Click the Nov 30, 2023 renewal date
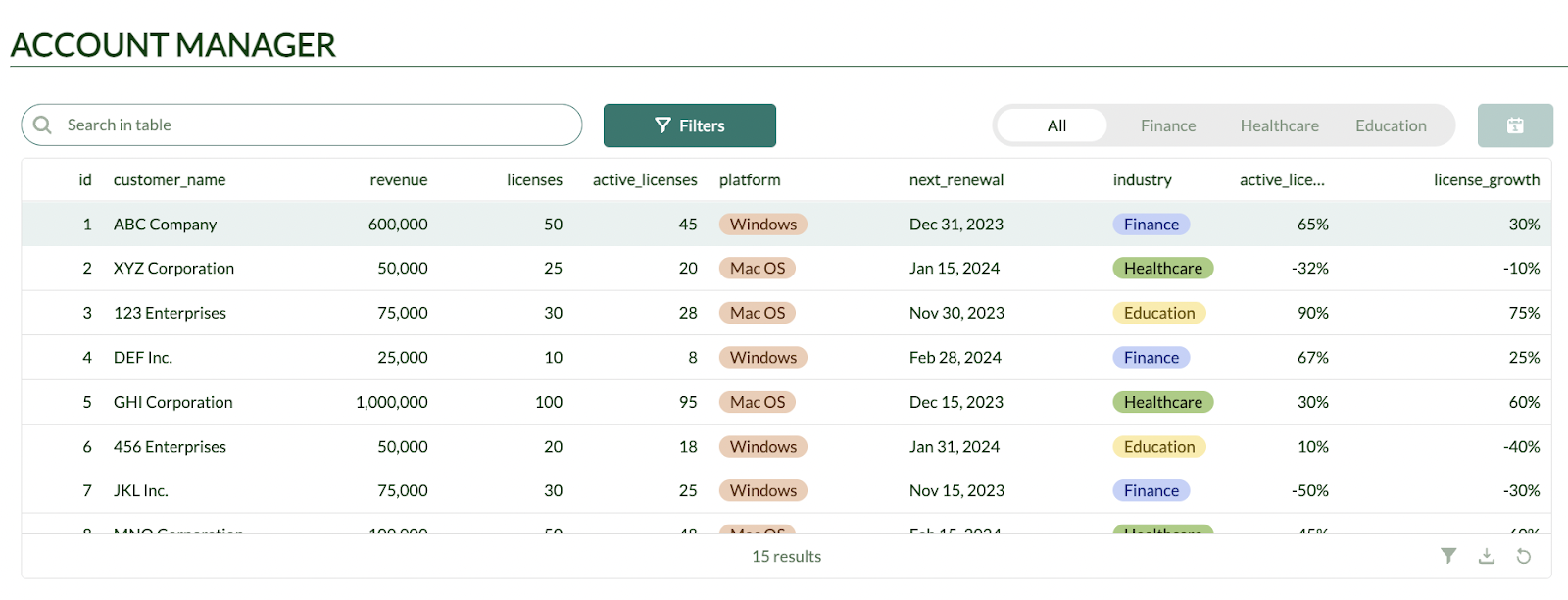The width and height of the screenshot is (1568, 600). pyautogui.click(x=956, y=313)
